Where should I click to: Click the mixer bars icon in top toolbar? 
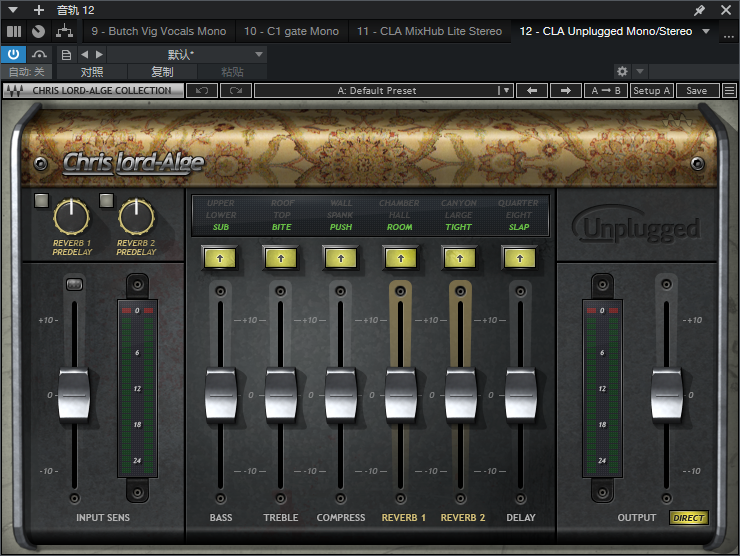click(14, 32)
